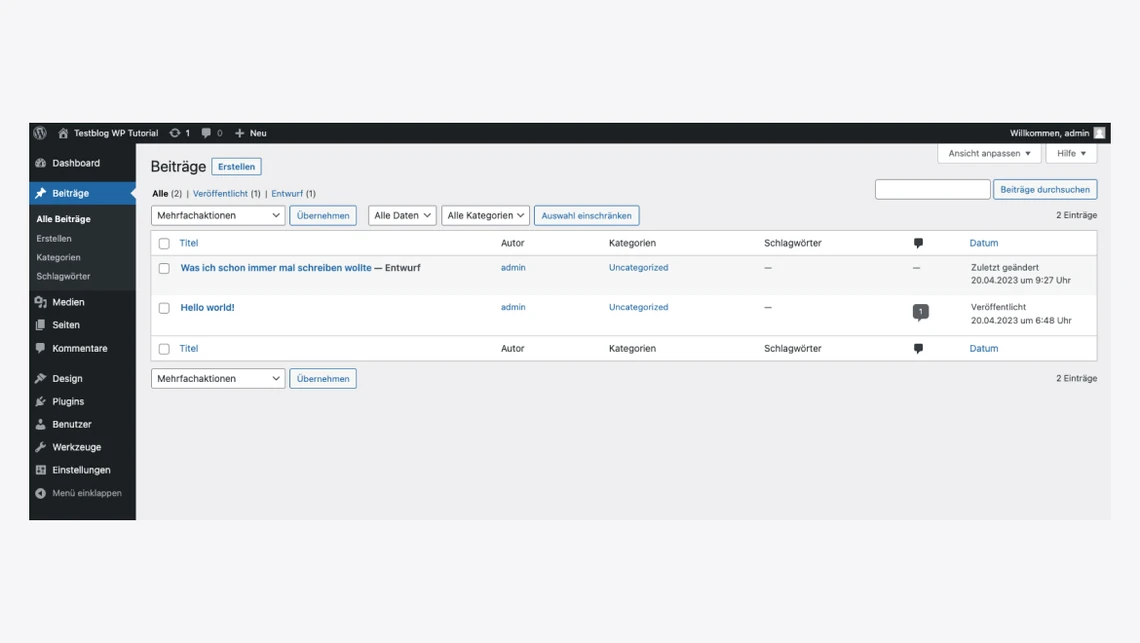Select the draft post's checkbox
The image size is (1140, 643).
coord(164,268)
